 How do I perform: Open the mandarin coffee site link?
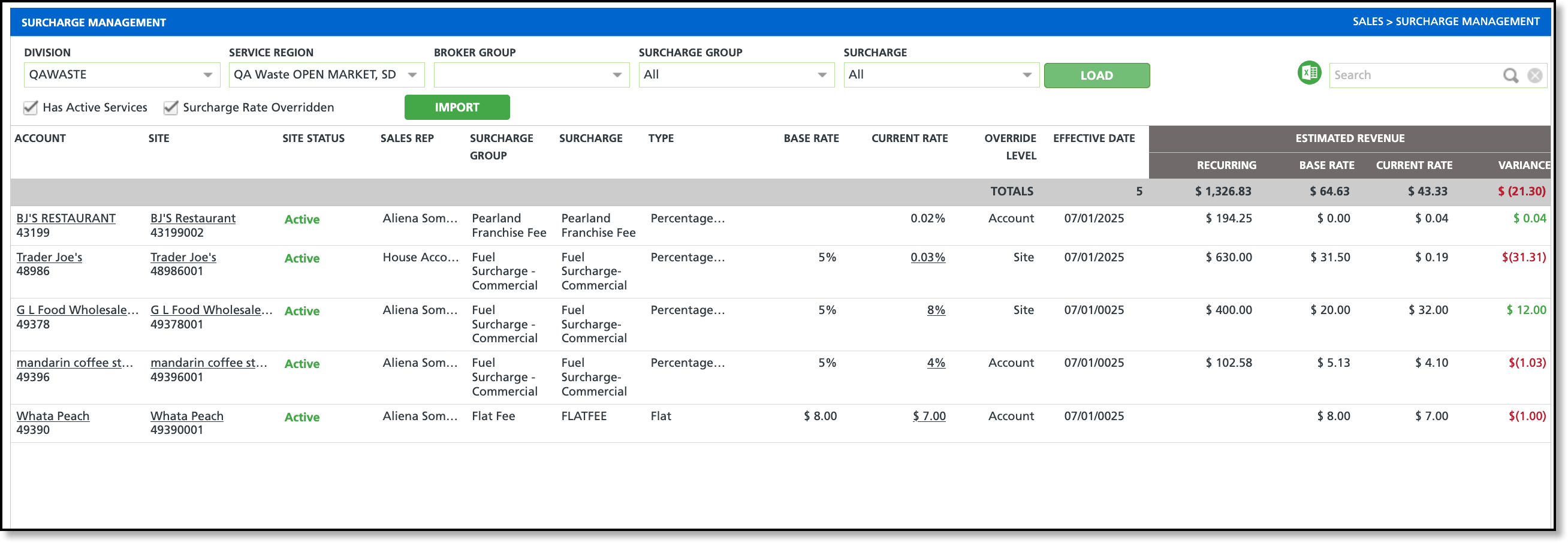point(209,363)
